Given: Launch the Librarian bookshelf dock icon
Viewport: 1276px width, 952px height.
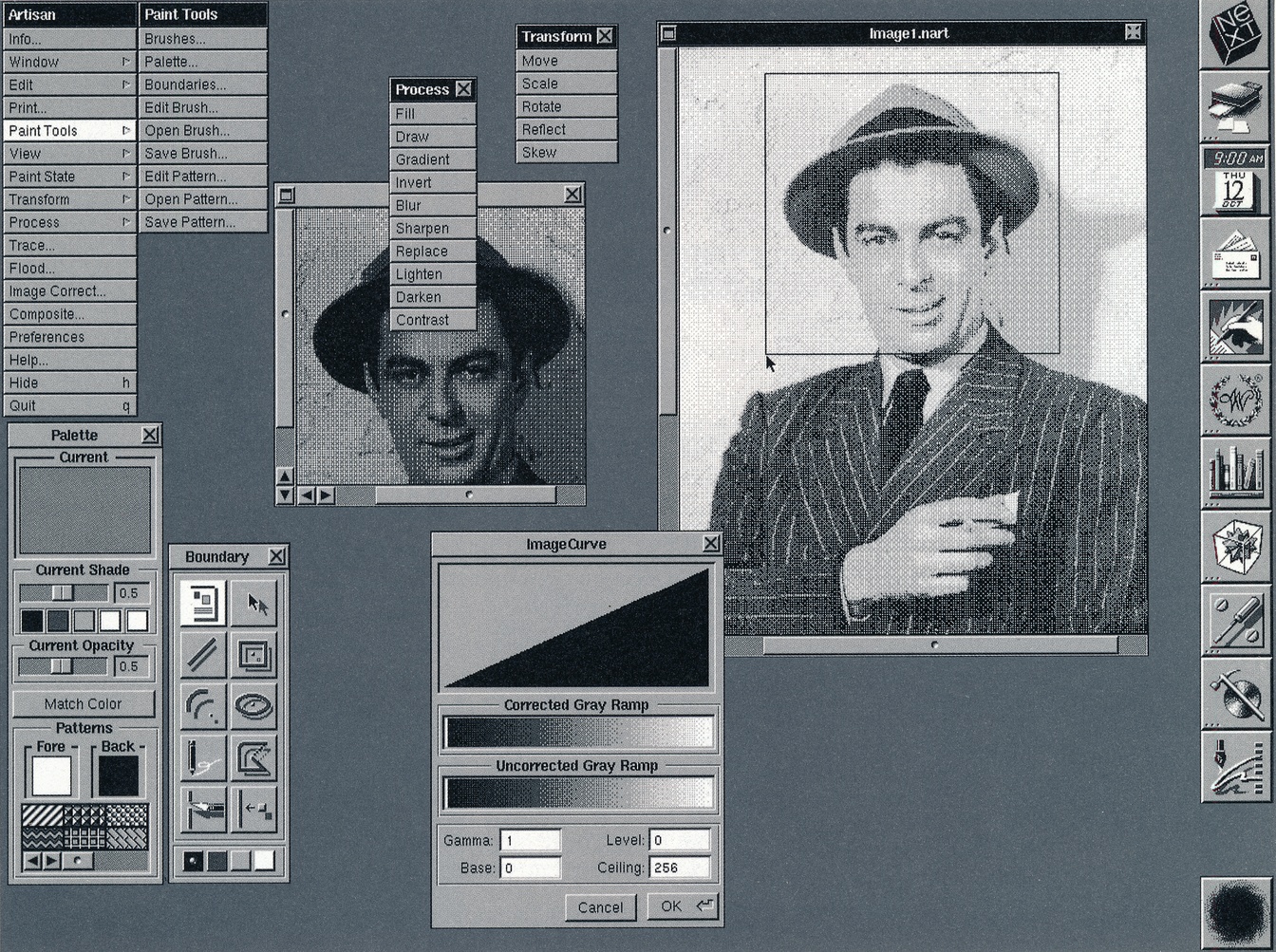Looking at the screenshot, I should pos(1235,472).
